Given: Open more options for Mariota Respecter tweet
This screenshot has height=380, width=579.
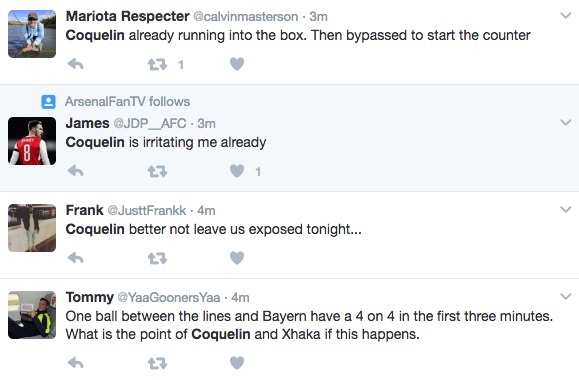Looking at the screenshot, I should pos(566,16).
